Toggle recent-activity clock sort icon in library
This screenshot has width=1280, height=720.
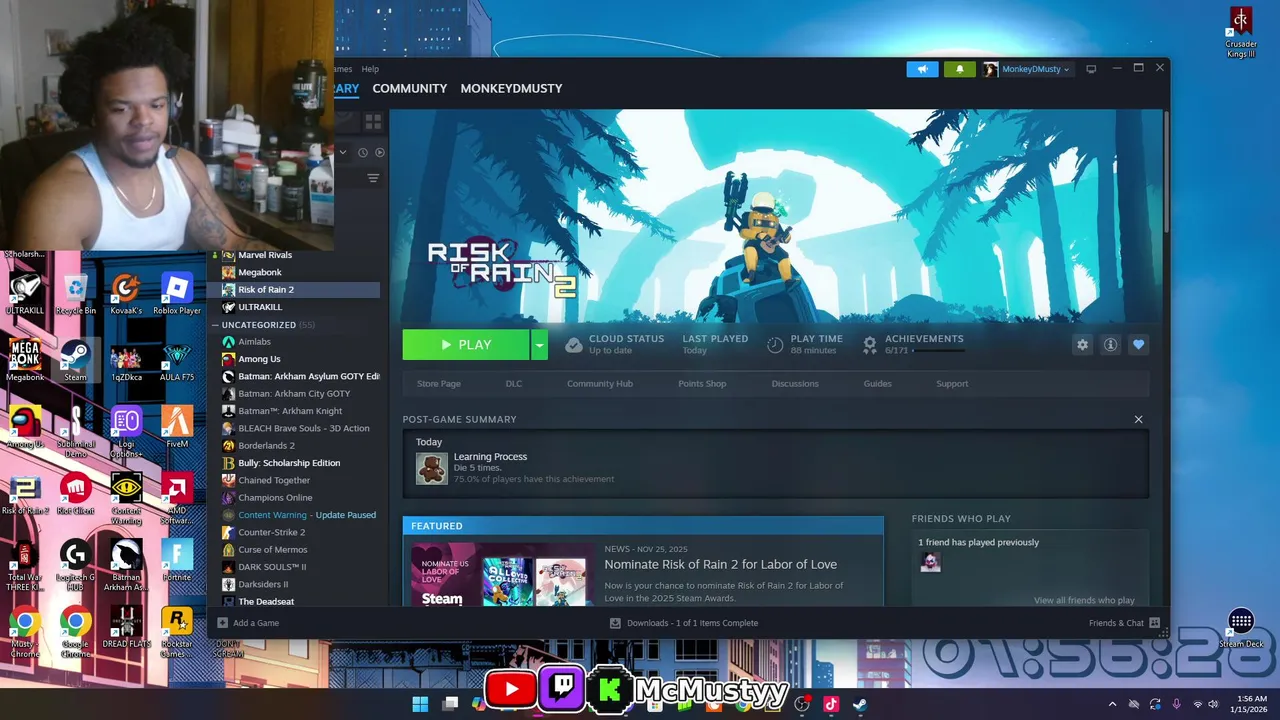pos(363,153)
